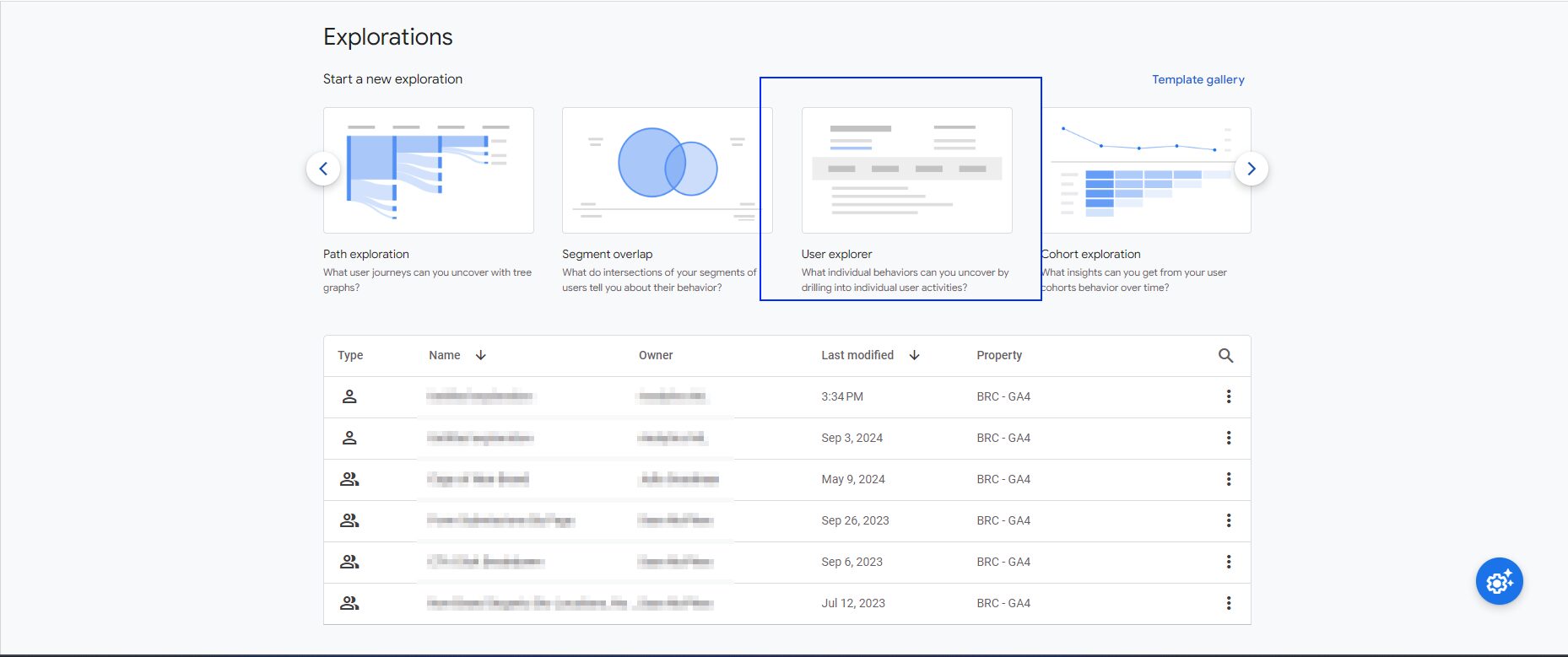Go to previous exploration templates with left arrow
Screen dimensions: 1568x657
tap(323, 169)
